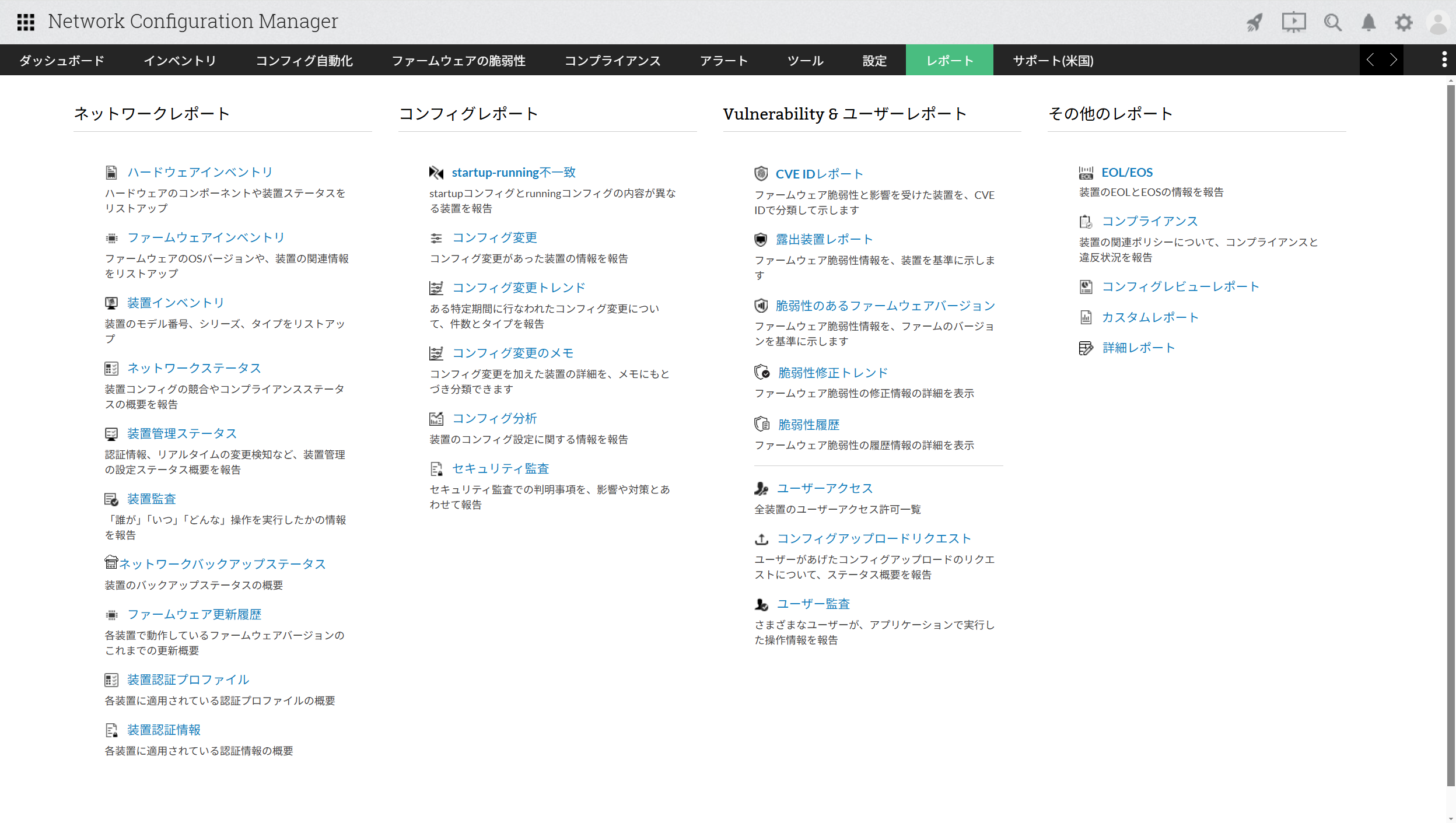Click the user profile avatar
This screenshot has height=823, width=1456.
1438,22
